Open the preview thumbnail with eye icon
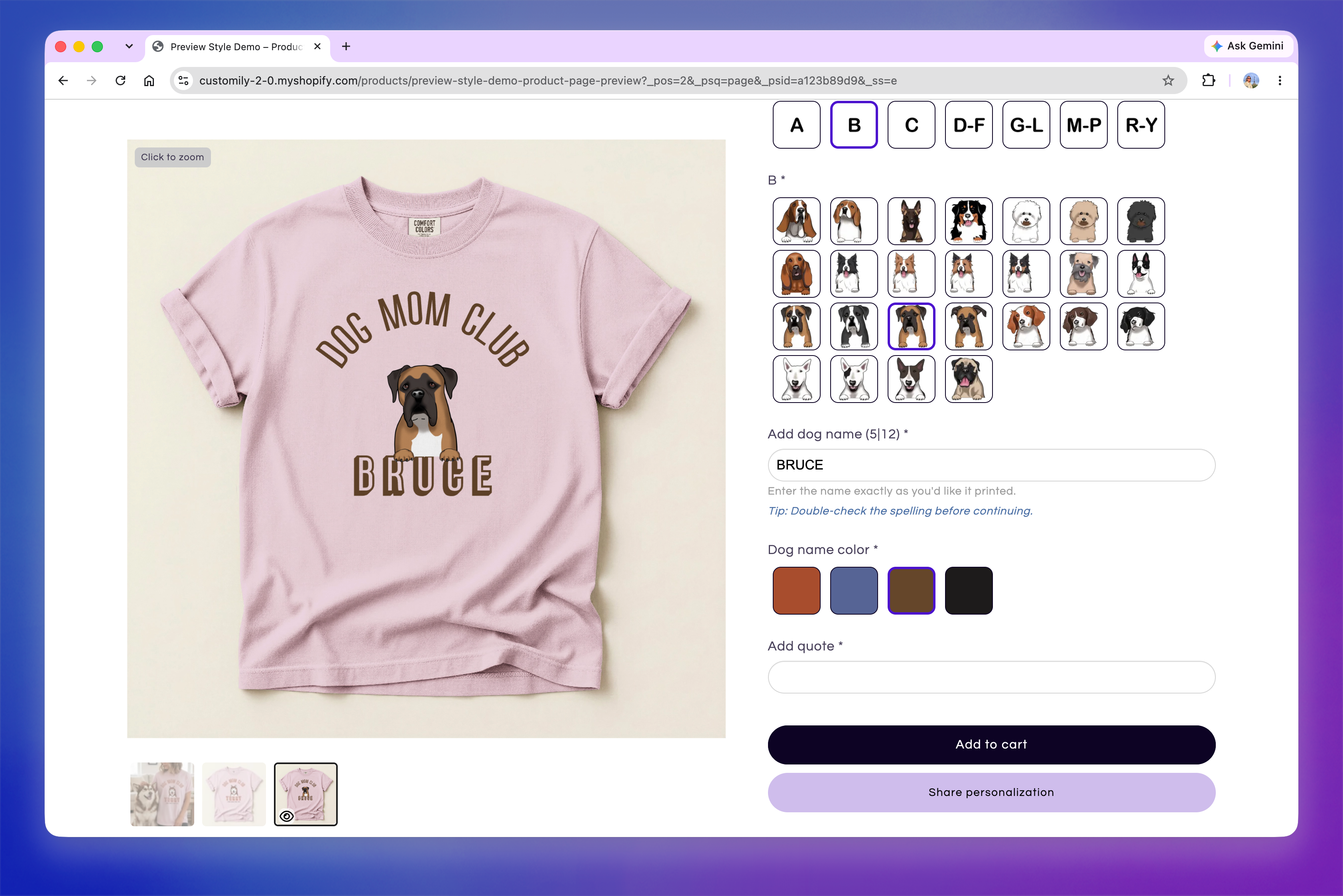The image size is (1343, 896). point(306,794)
